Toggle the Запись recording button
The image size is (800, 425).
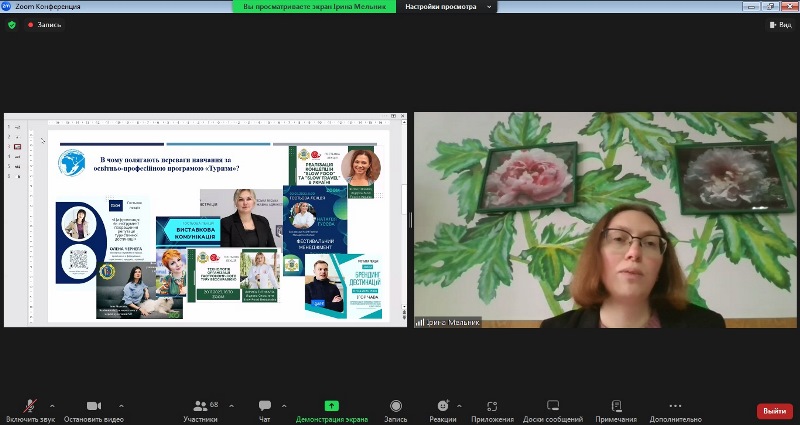pos(396,406)
